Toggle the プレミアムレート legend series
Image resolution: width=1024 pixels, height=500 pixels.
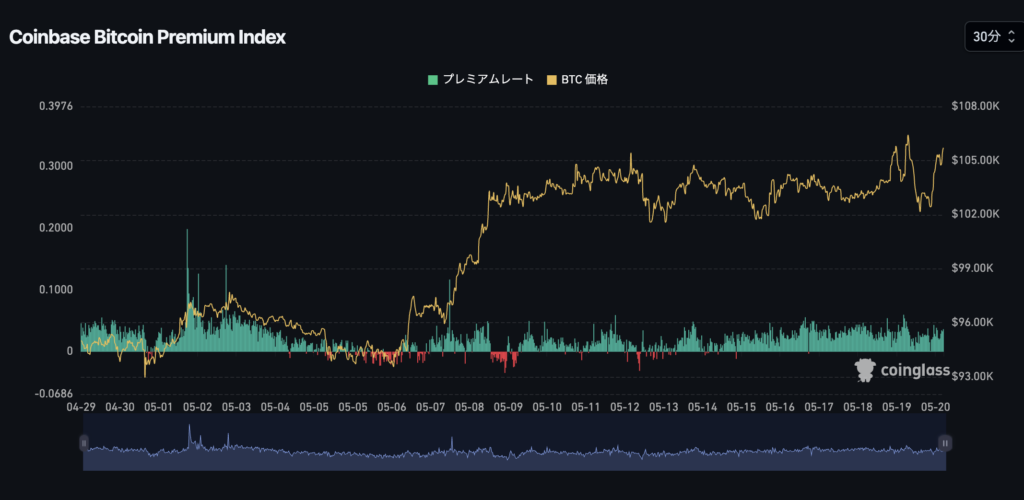481,80
